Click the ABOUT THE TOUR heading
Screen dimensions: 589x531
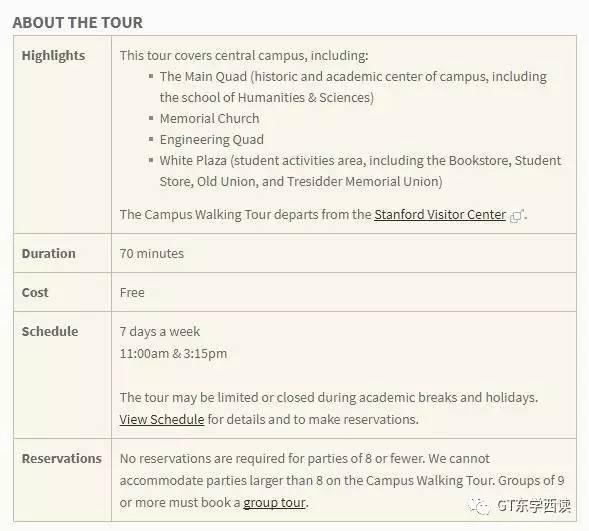[78, 23]
